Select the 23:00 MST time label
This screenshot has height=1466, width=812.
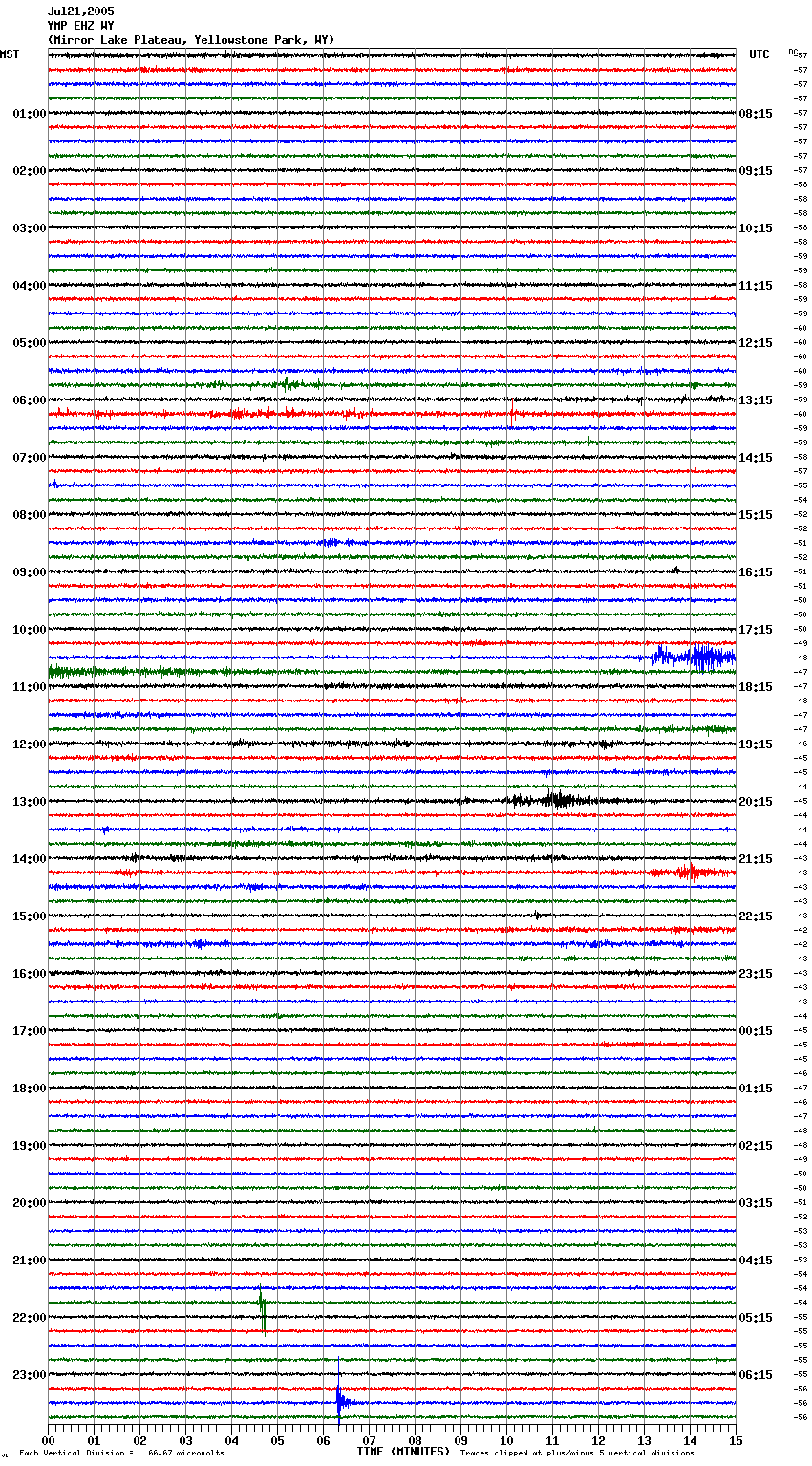coord(30,1375)
